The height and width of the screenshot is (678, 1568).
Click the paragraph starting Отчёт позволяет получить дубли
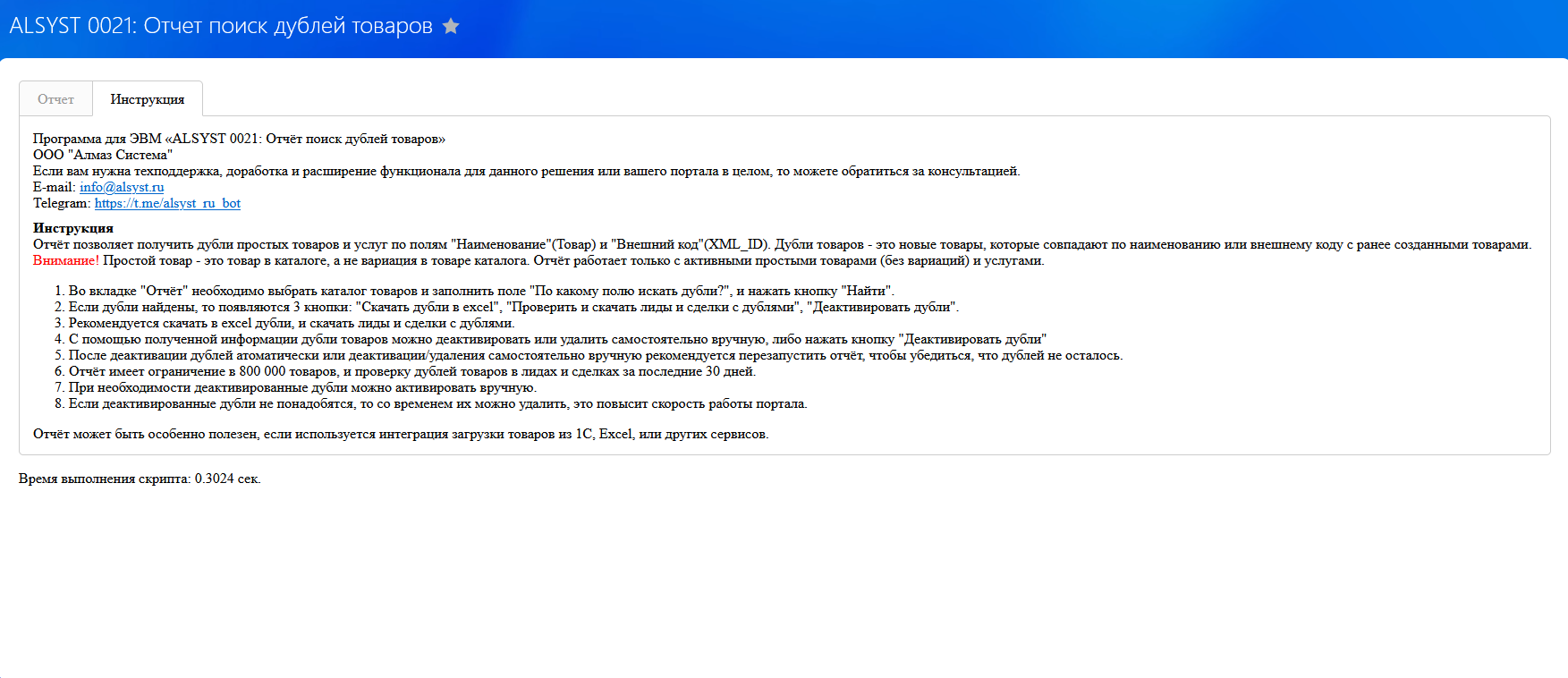click(782, 244)
